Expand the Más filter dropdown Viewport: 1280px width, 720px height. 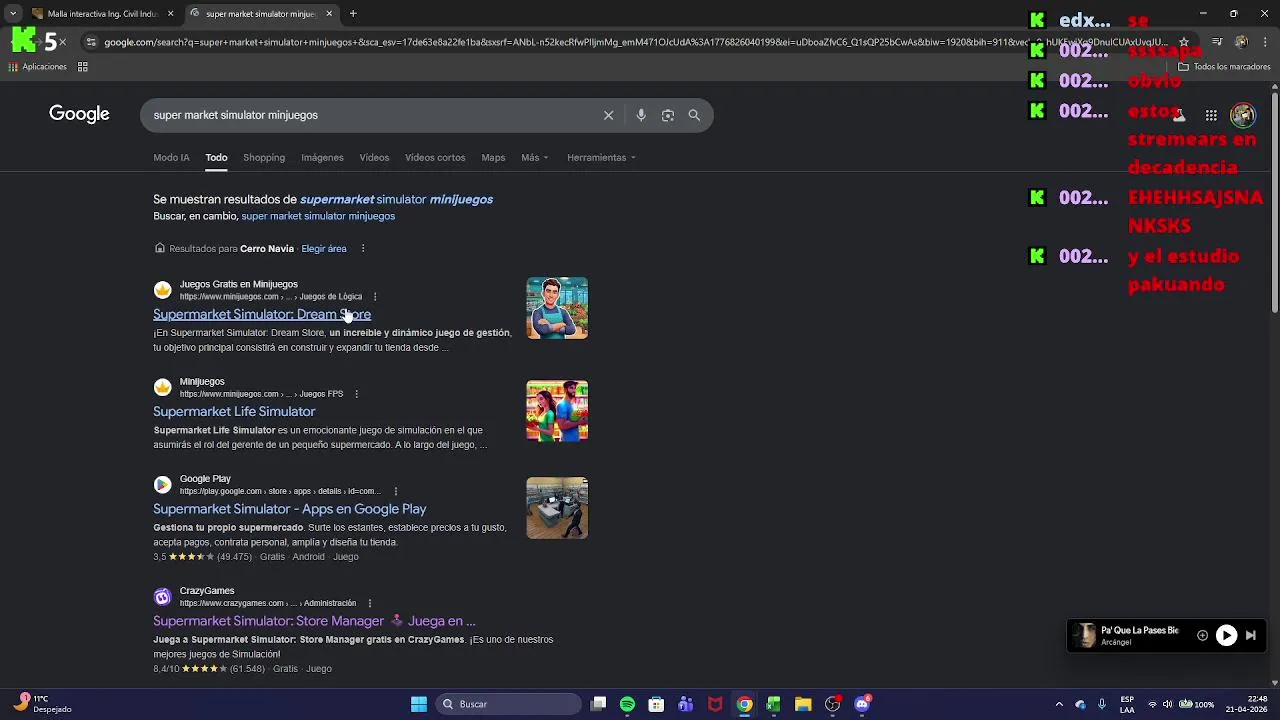[x=534, y=157]
